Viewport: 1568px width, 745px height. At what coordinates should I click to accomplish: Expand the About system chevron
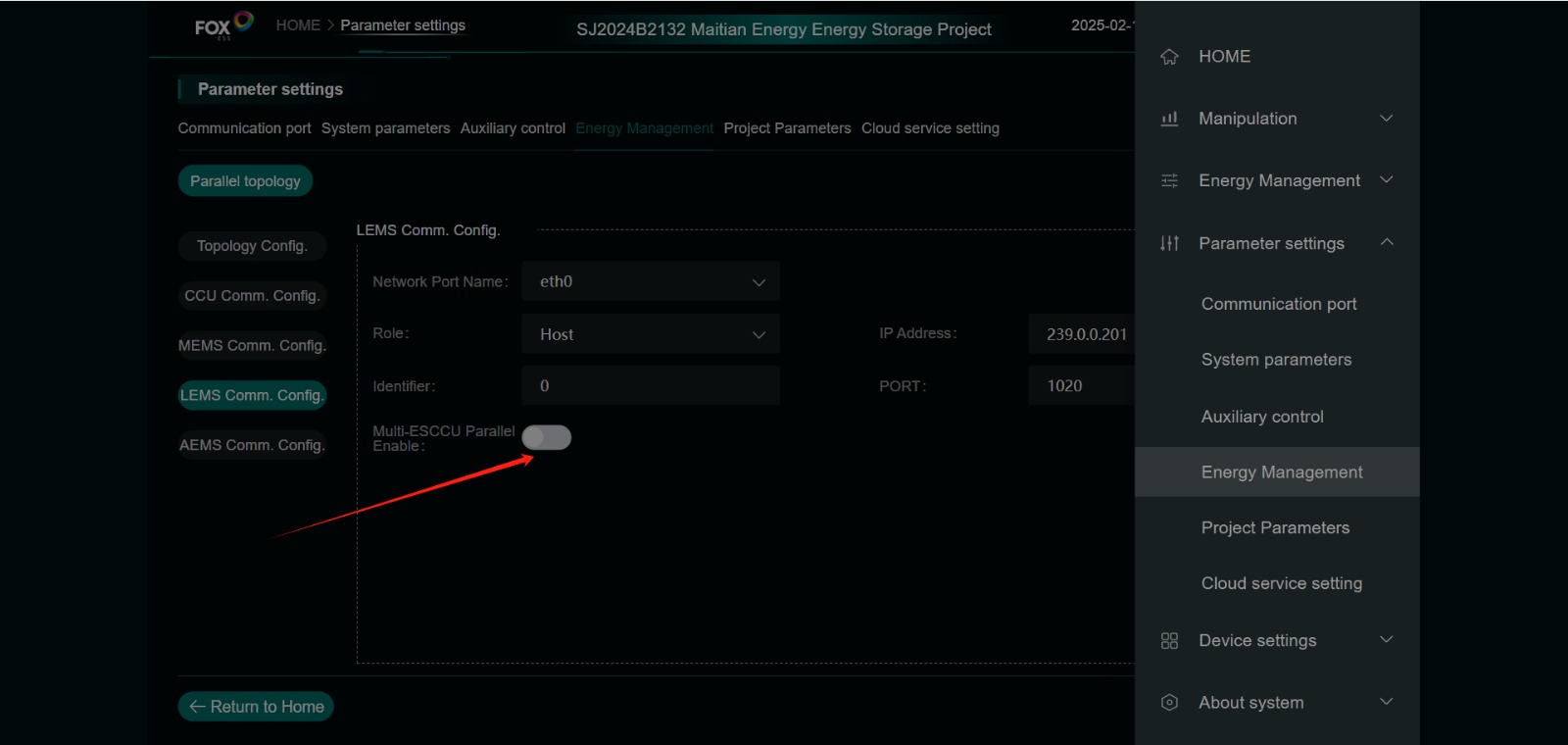click(x=1387, y=701)
